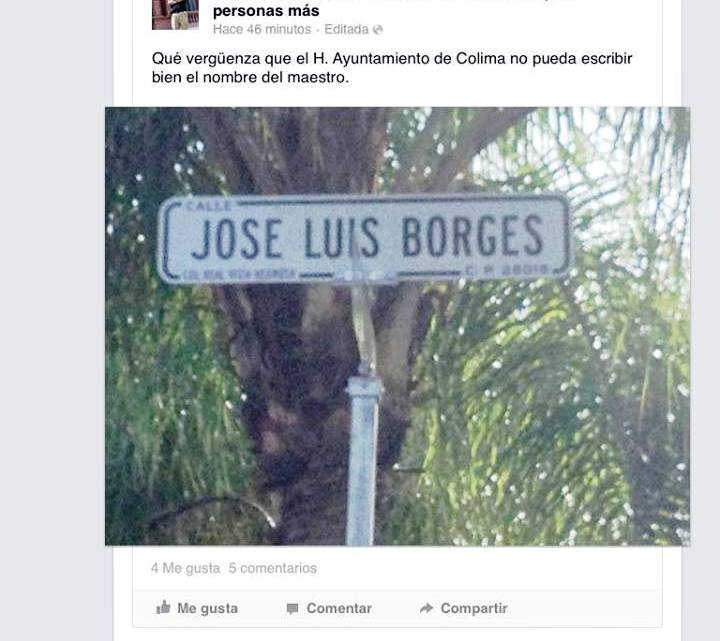This screenshot has width=720, height=641.
Task: Click the post text about H. Ayuntamiento de Colima
Action: coord(392,68)
